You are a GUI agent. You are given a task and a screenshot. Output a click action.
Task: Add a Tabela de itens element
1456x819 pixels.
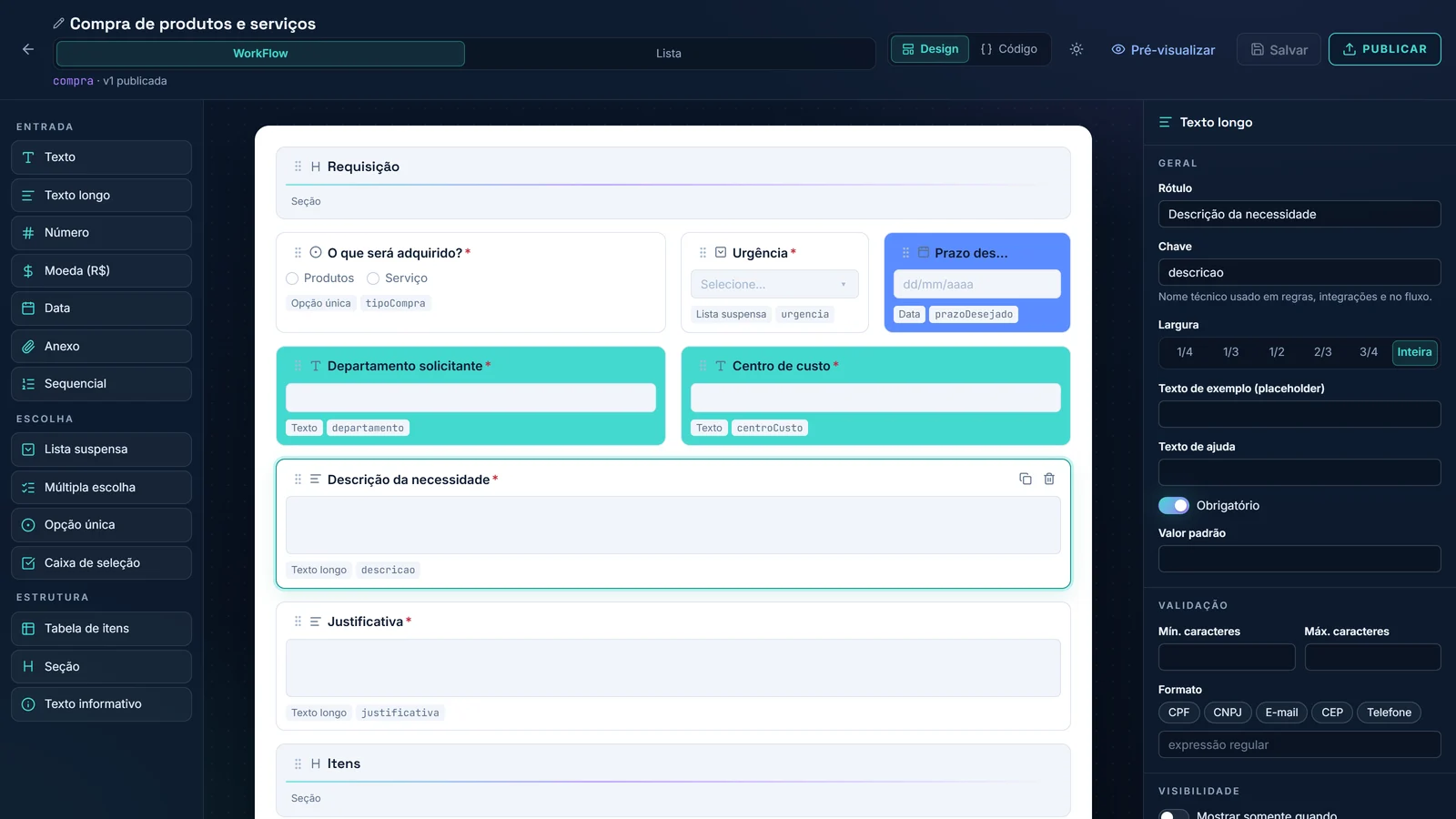[x=101, y=629]
